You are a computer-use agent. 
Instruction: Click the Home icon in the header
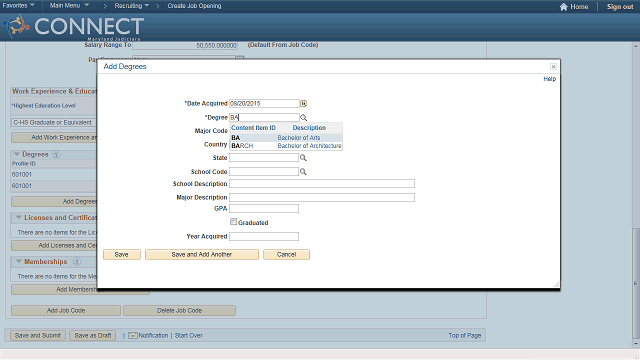pyautogui.click(x=564, y=7)
